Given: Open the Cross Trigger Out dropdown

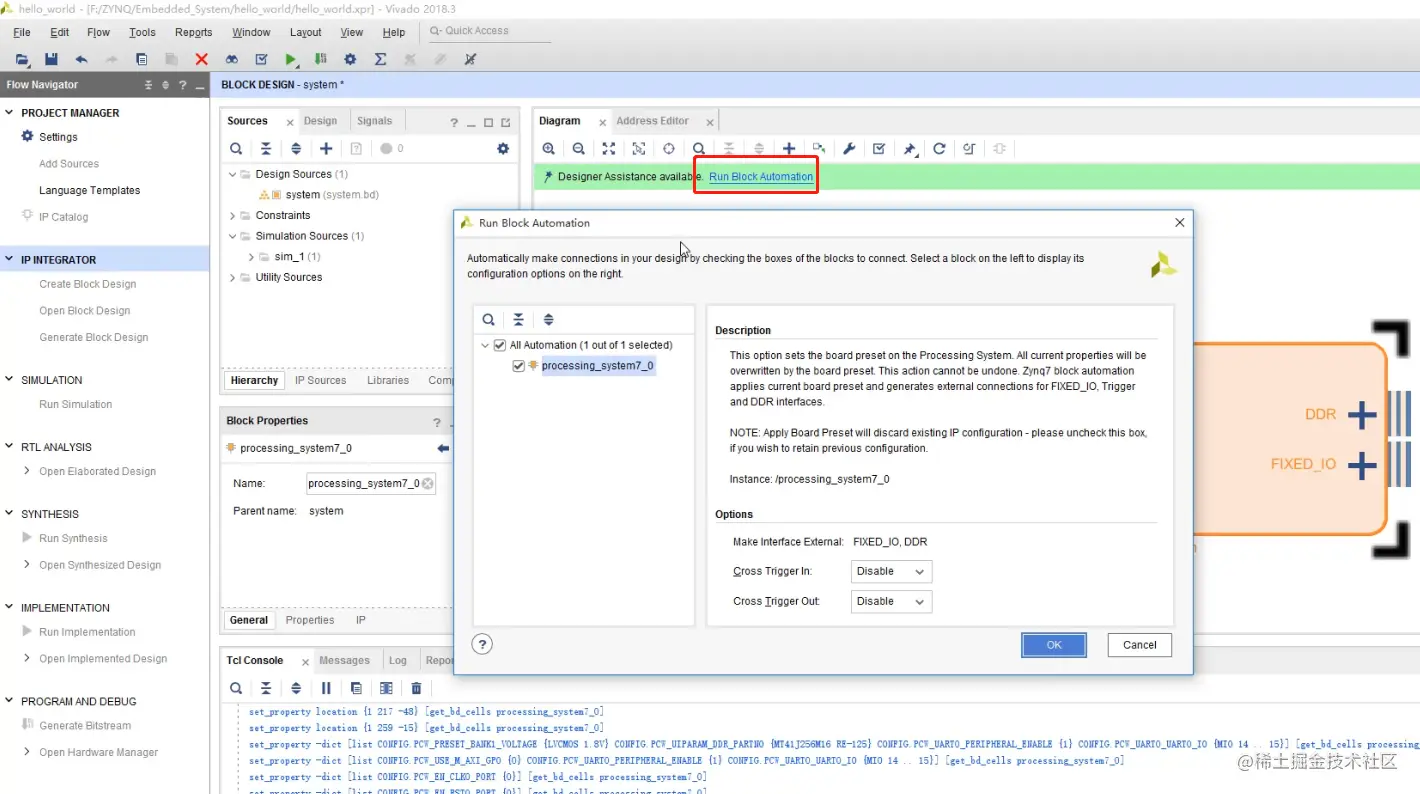Looking at the screenshot, I should point(891,601).
